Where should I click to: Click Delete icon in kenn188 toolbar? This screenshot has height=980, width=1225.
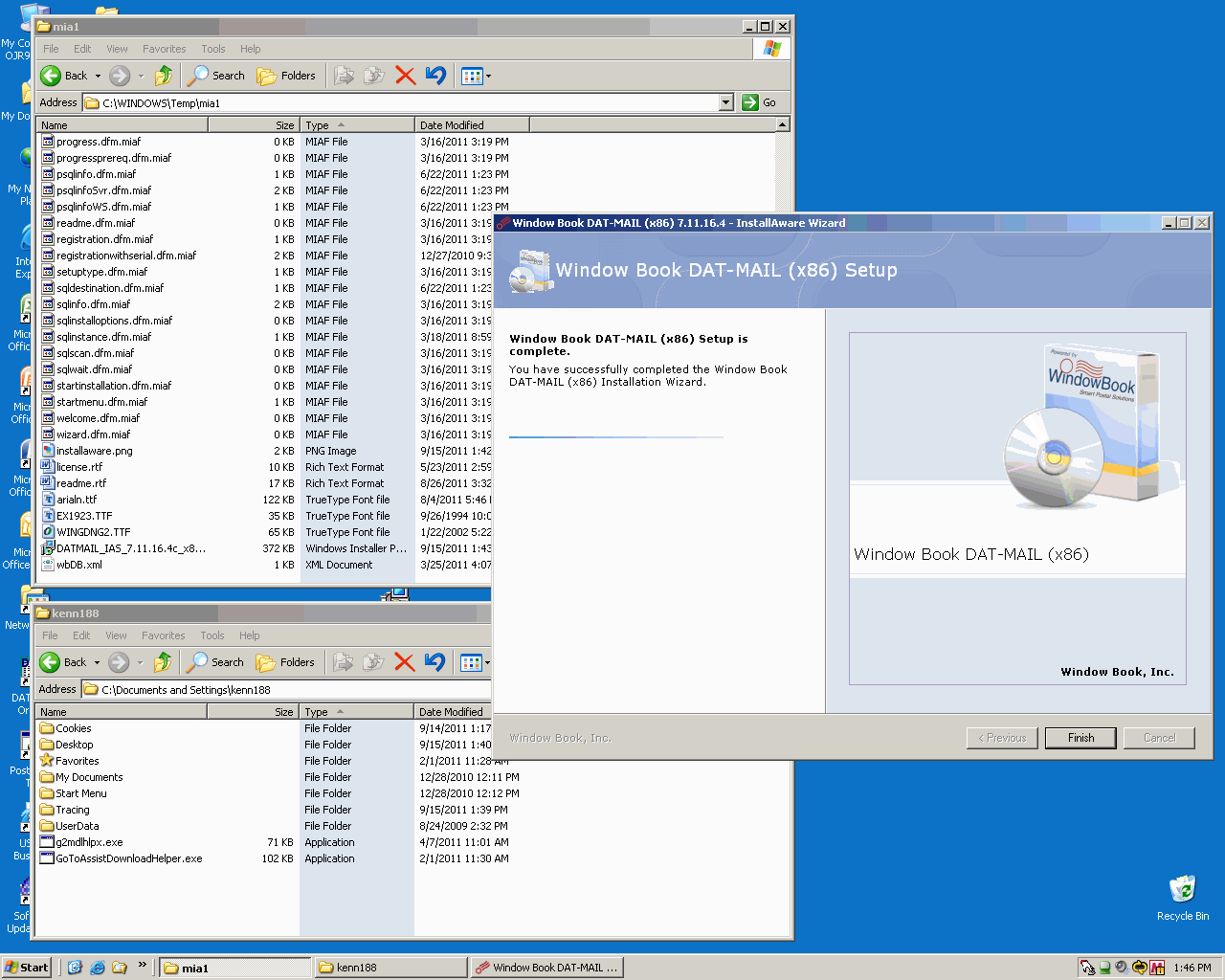pyautogui.click(x=405, y=662)
